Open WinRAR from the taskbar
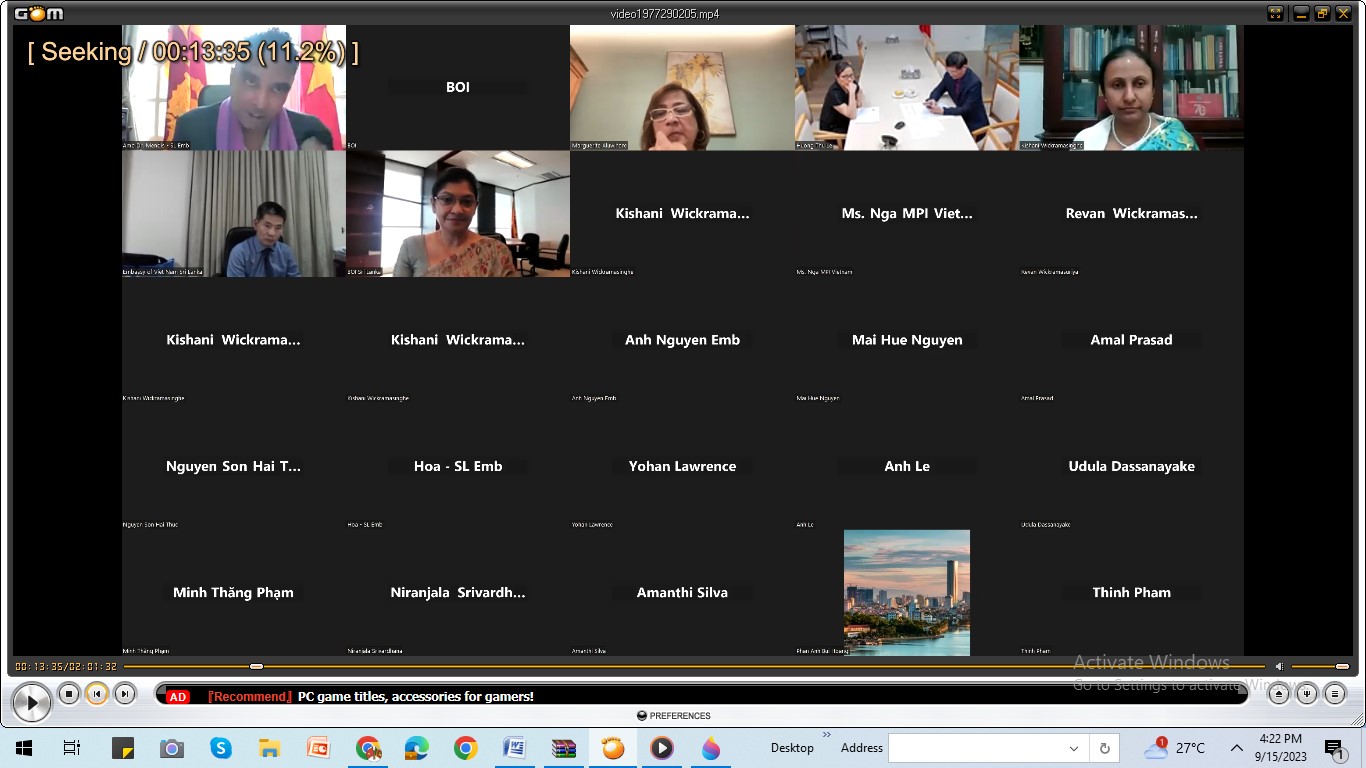This screenshot has height=768, width=1366. pos(564,748)
